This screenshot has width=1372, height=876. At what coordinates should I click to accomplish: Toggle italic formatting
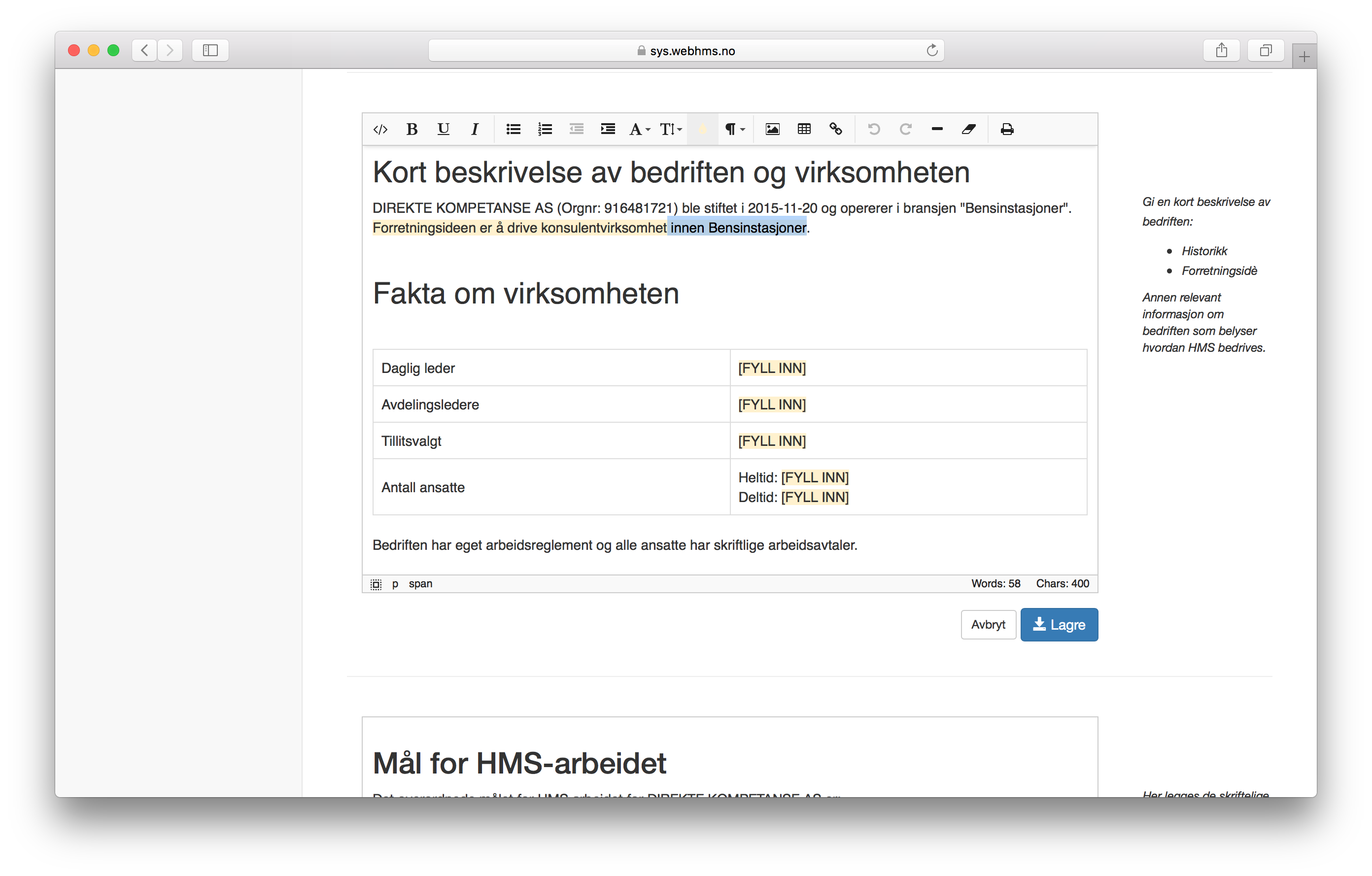click(x=475, y=129)
